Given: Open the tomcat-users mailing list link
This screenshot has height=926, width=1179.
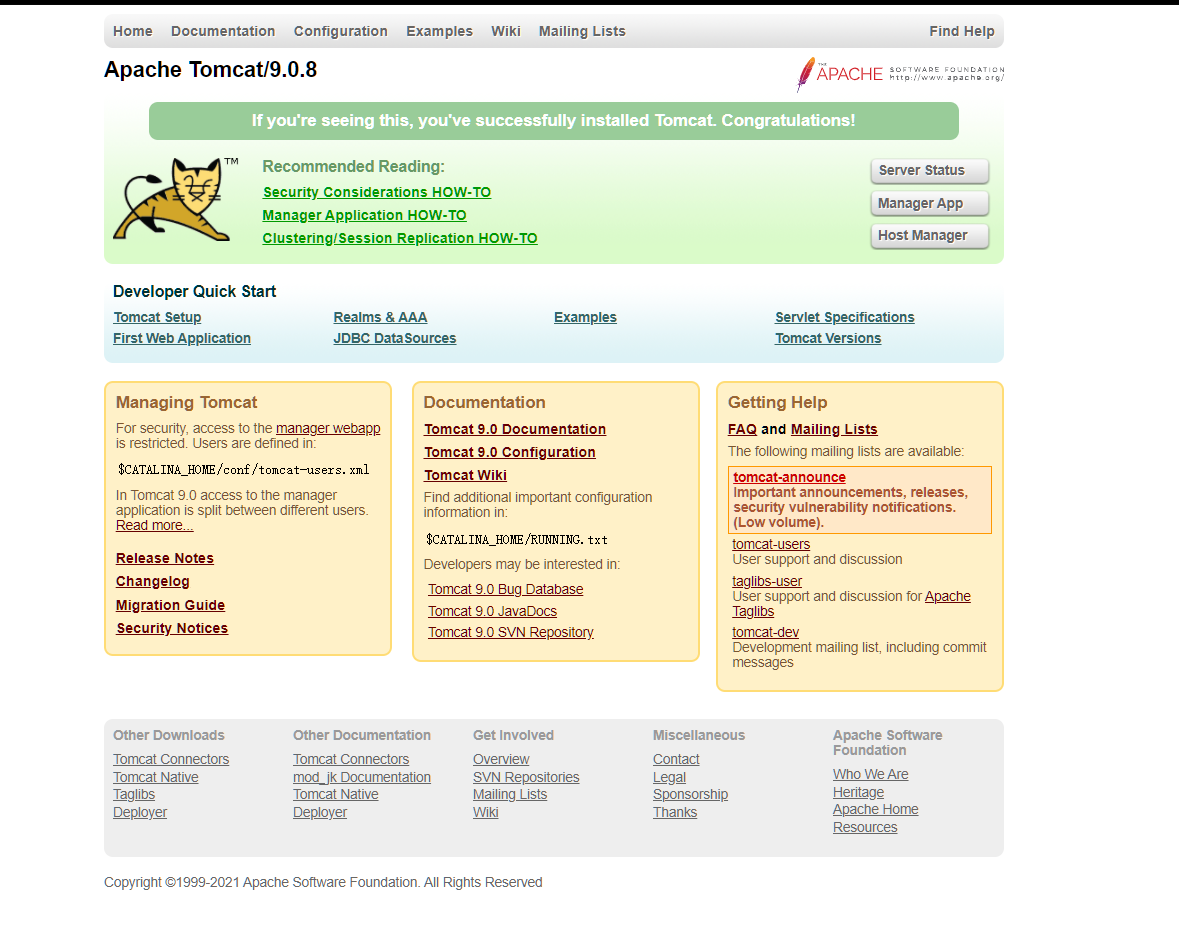Looking at the screenshot, I should tap(771, 544).
